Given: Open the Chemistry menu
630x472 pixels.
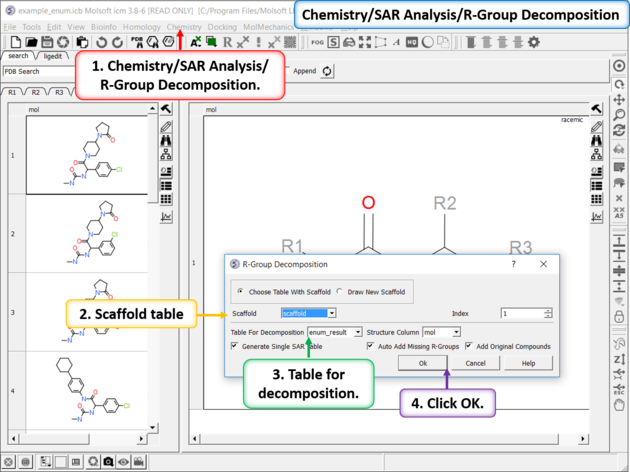Looking at the screenshot, I should tap(184, 26).
